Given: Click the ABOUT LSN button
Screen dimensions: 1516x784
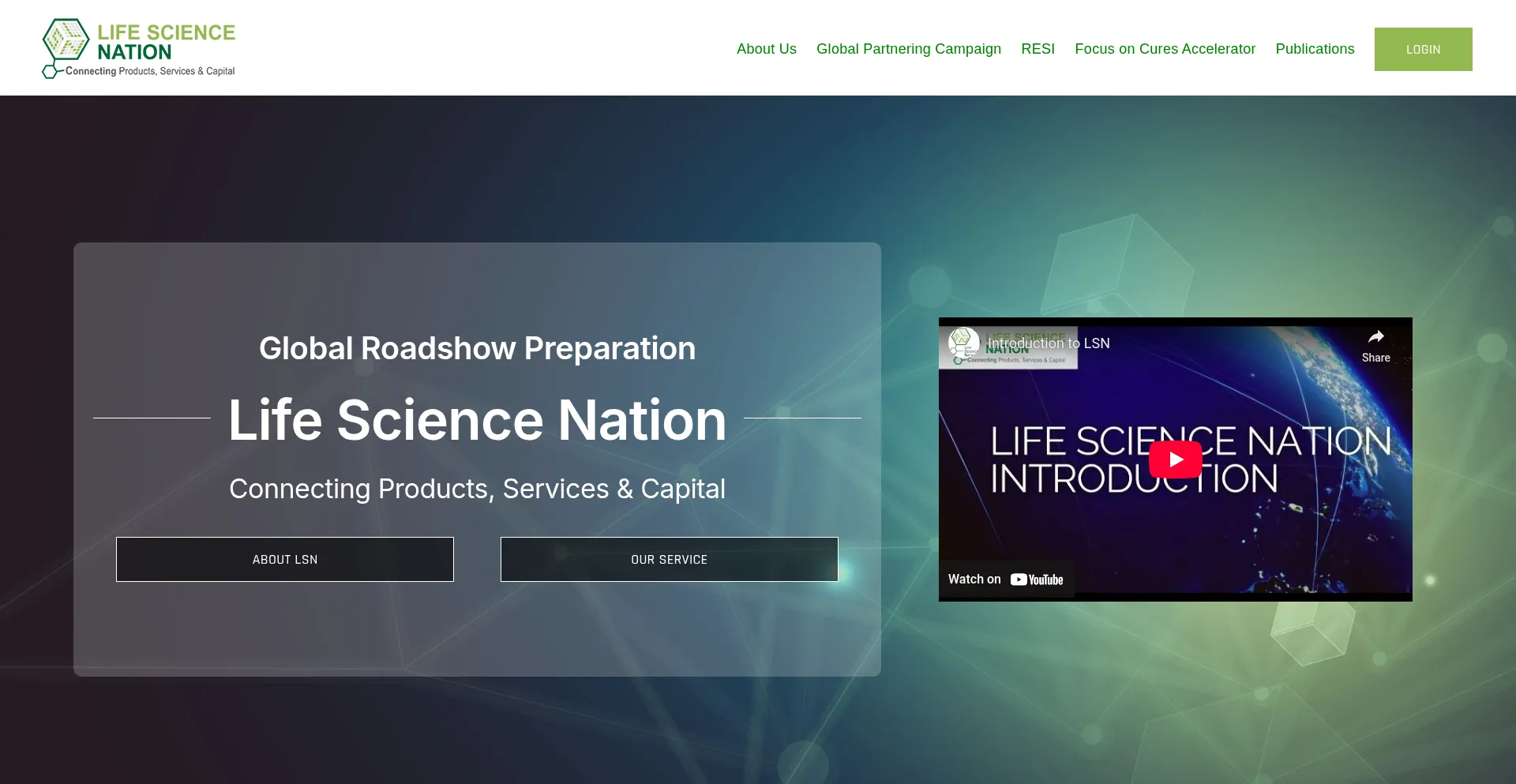Looking at the screenshot, I should [x=284, y=559].
